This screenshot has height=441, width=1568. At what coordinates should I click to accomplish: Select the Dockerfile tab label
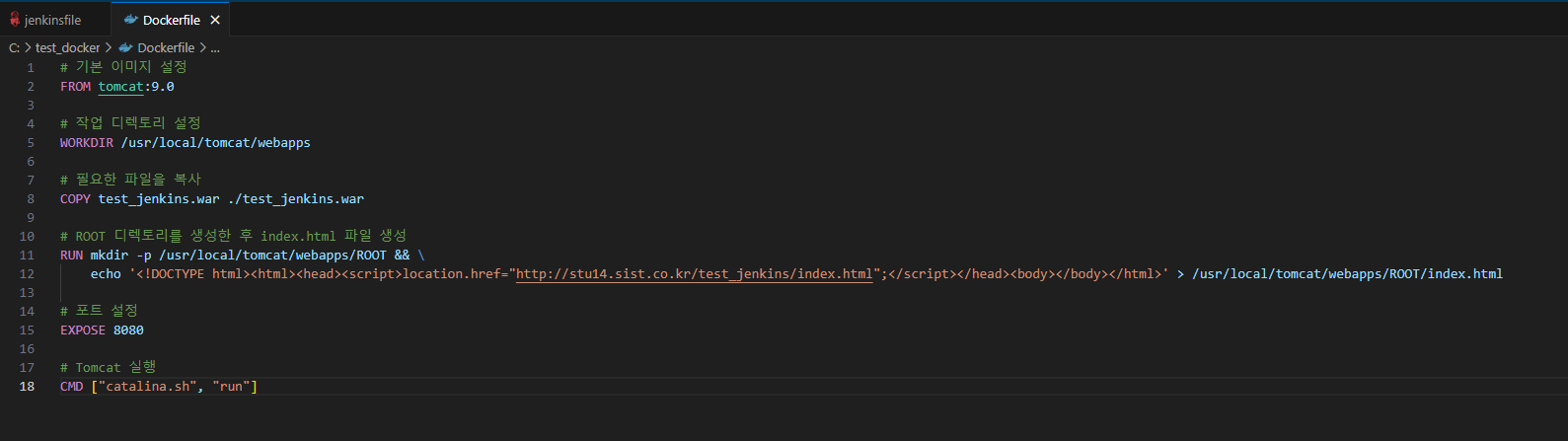tap(171, 20)
